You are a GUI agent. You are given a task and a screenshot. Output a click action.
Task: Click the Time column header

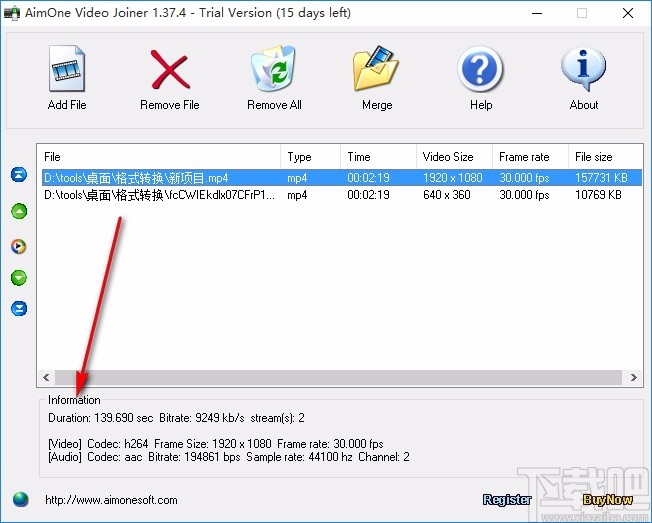tap(378, 157)
